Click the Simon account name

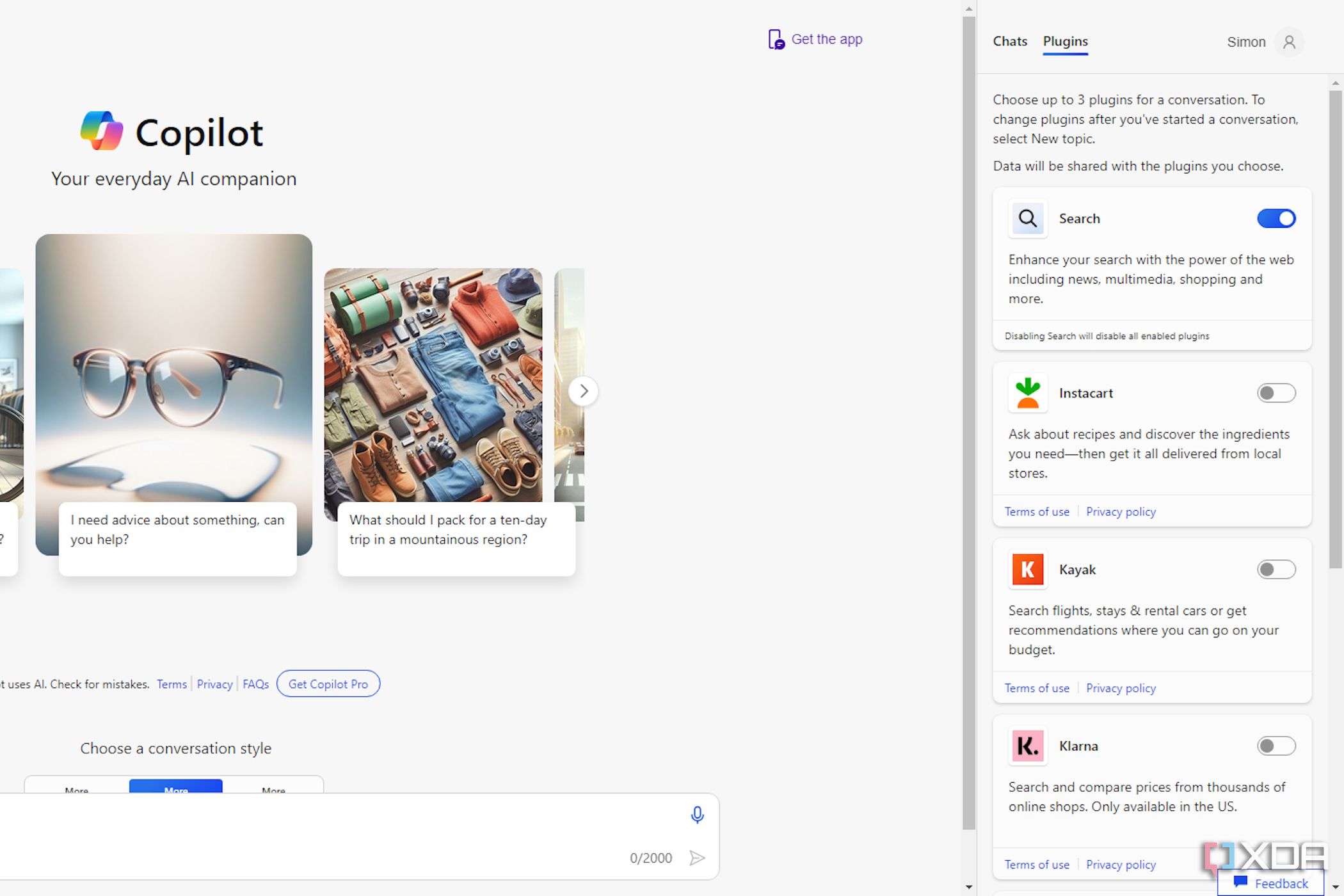(1245, 42)
